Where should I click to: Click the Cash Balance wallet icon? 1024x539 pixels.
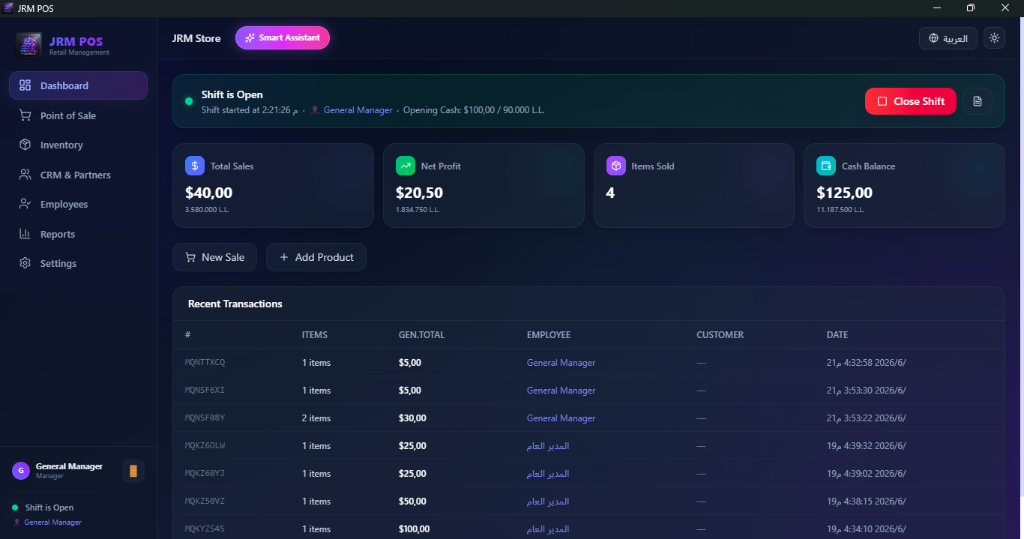click(x=826, y=166)
